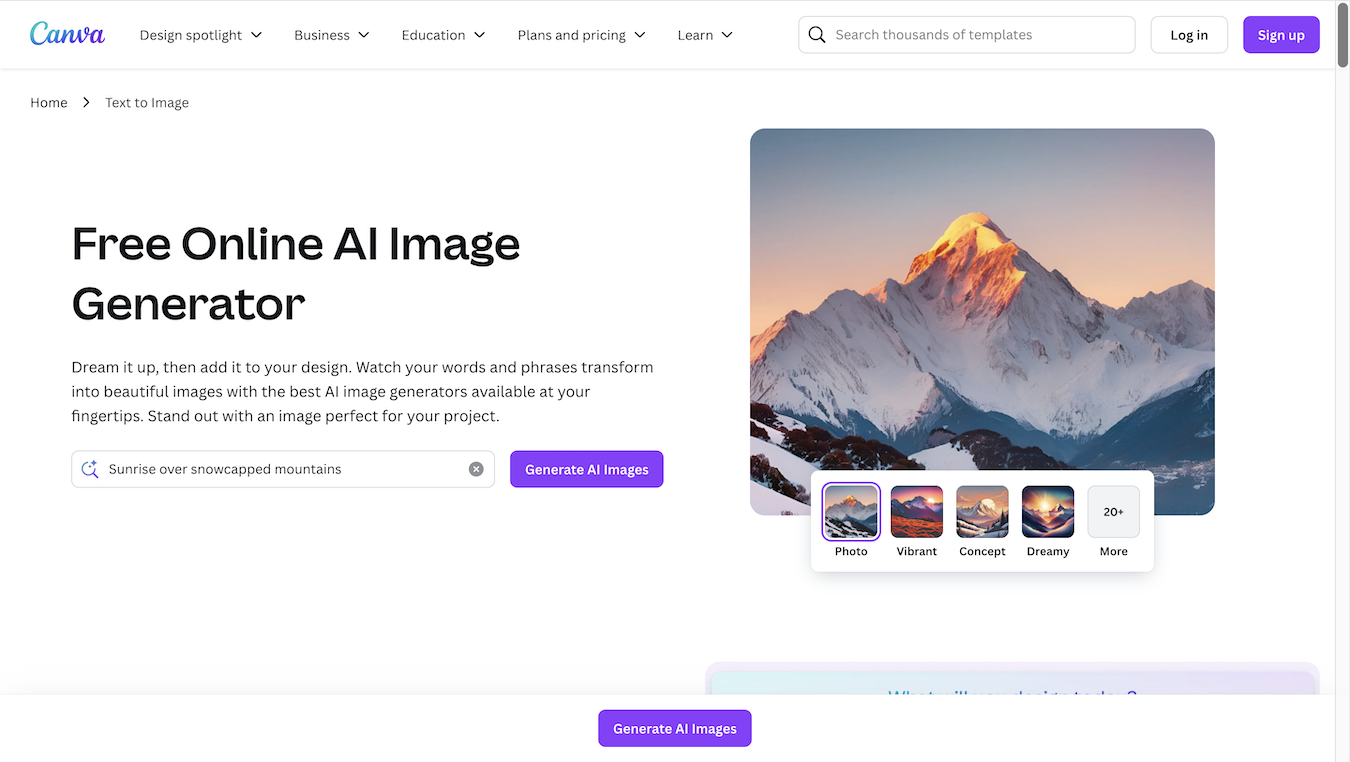Expand the Education menu
Viewport: 1350px width, 762px height.
pyautogui.click(x=443, y=35)
